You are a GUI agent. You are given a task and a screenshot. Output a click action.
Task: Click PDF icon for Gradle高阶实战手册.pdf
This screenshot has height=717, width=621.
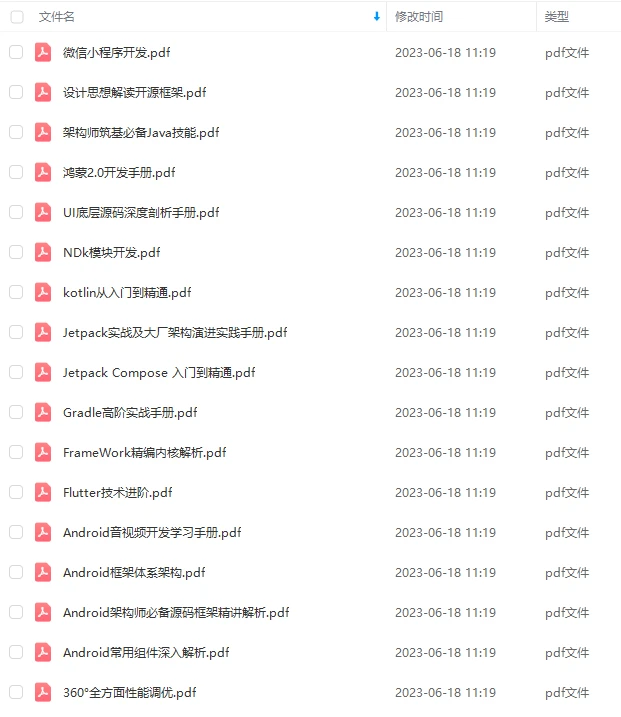tap(43, 412)
